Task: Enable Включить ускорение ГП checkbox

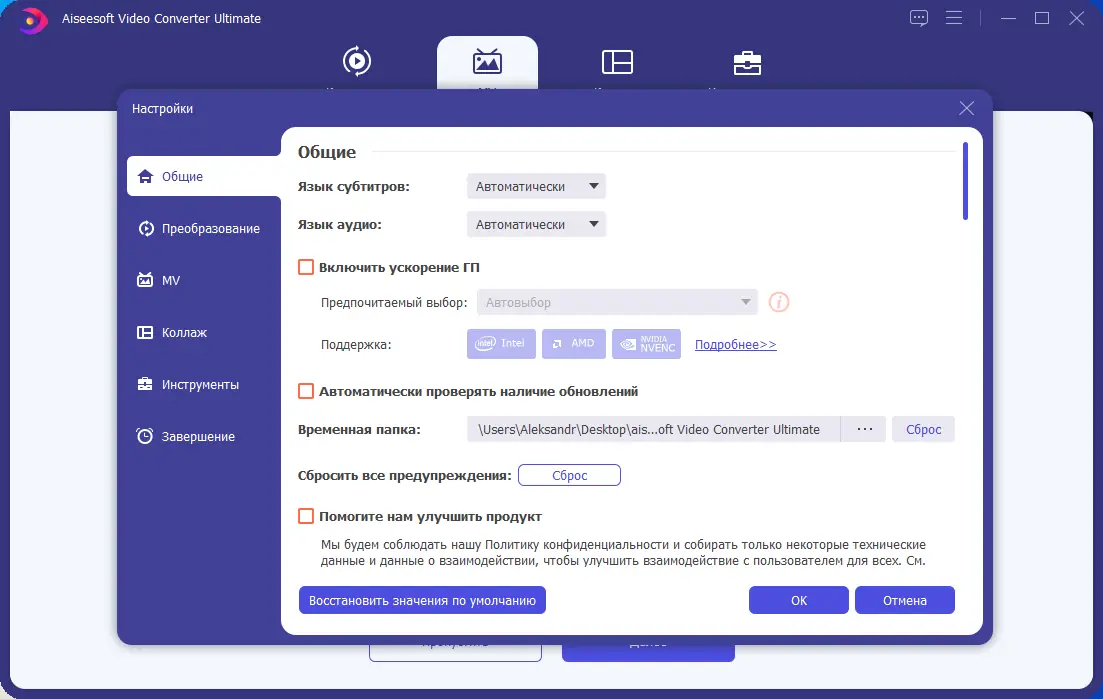Action: pyautogui.click(x=306, y=267)
